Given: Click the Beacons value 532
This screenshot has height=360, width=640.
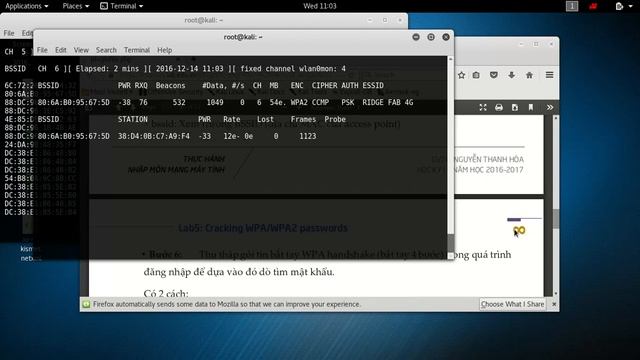Looking at the screenshot, I should 179,102.
